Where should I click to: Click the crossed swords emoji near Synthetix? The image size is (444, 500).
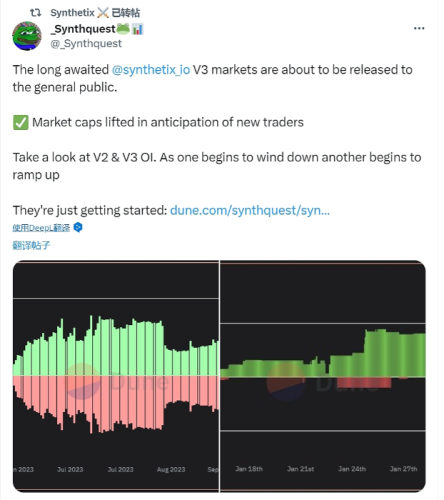[x=103, y=13]
